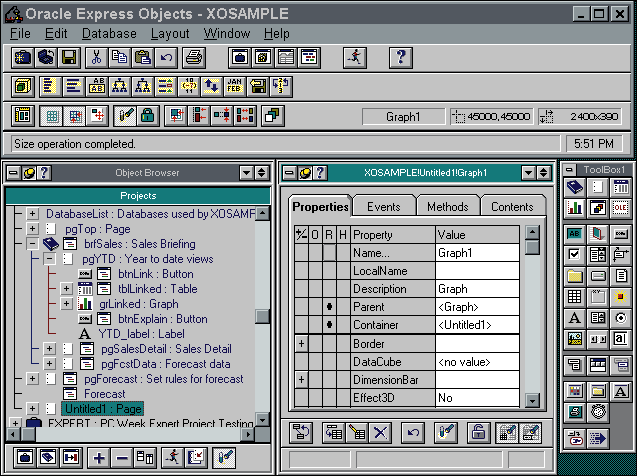Click the 45000,45000 position field

click(x=492, y=117)
